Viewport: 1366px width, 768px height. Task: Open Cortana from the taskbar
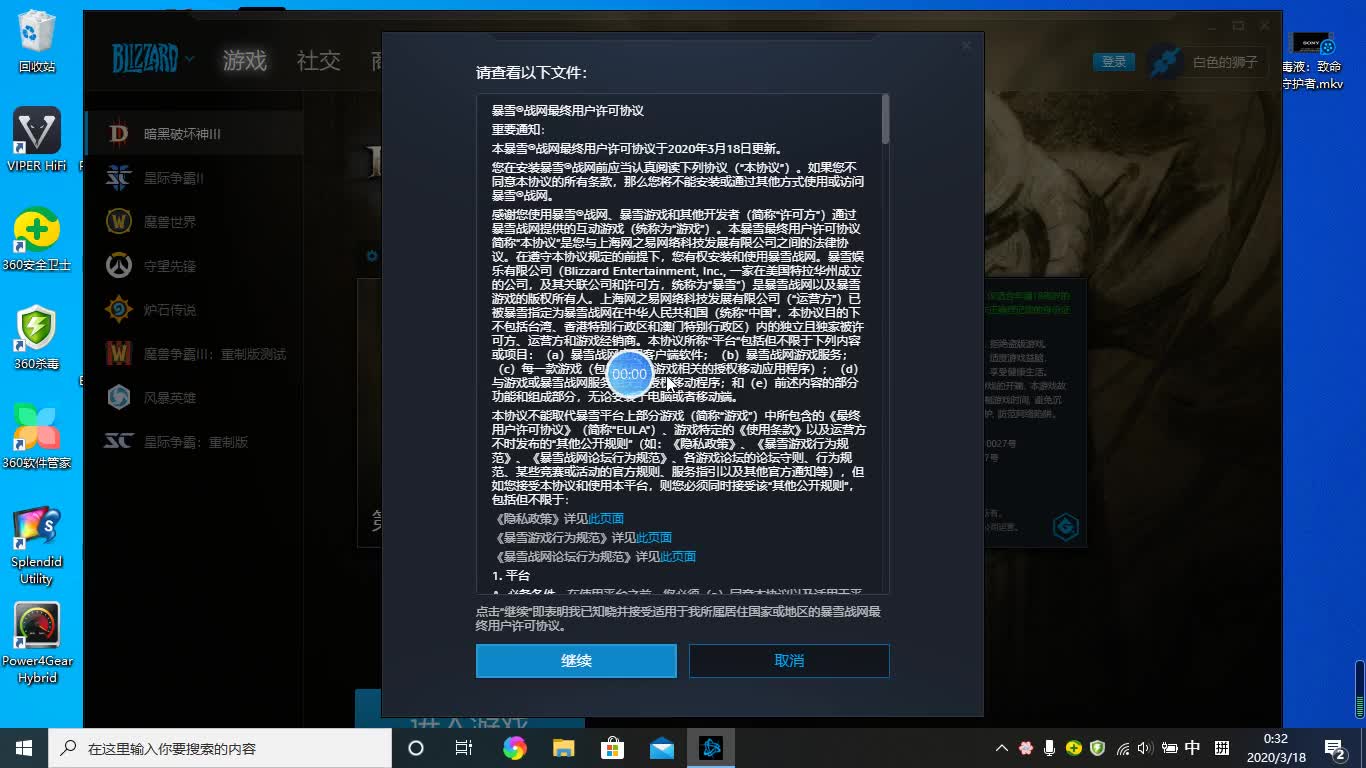click(416, 748)
